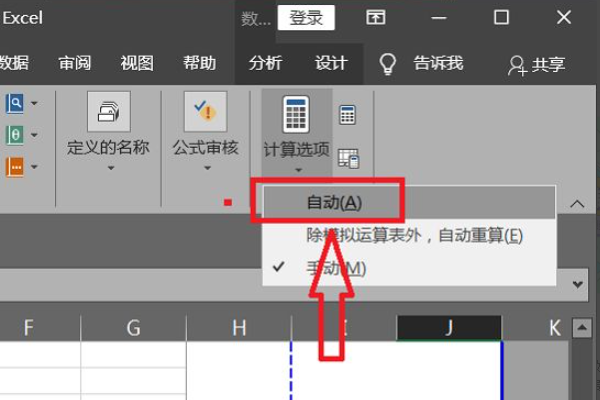Select column G header
The height and width of the screenshot is (400, 600).
point(134,328)
